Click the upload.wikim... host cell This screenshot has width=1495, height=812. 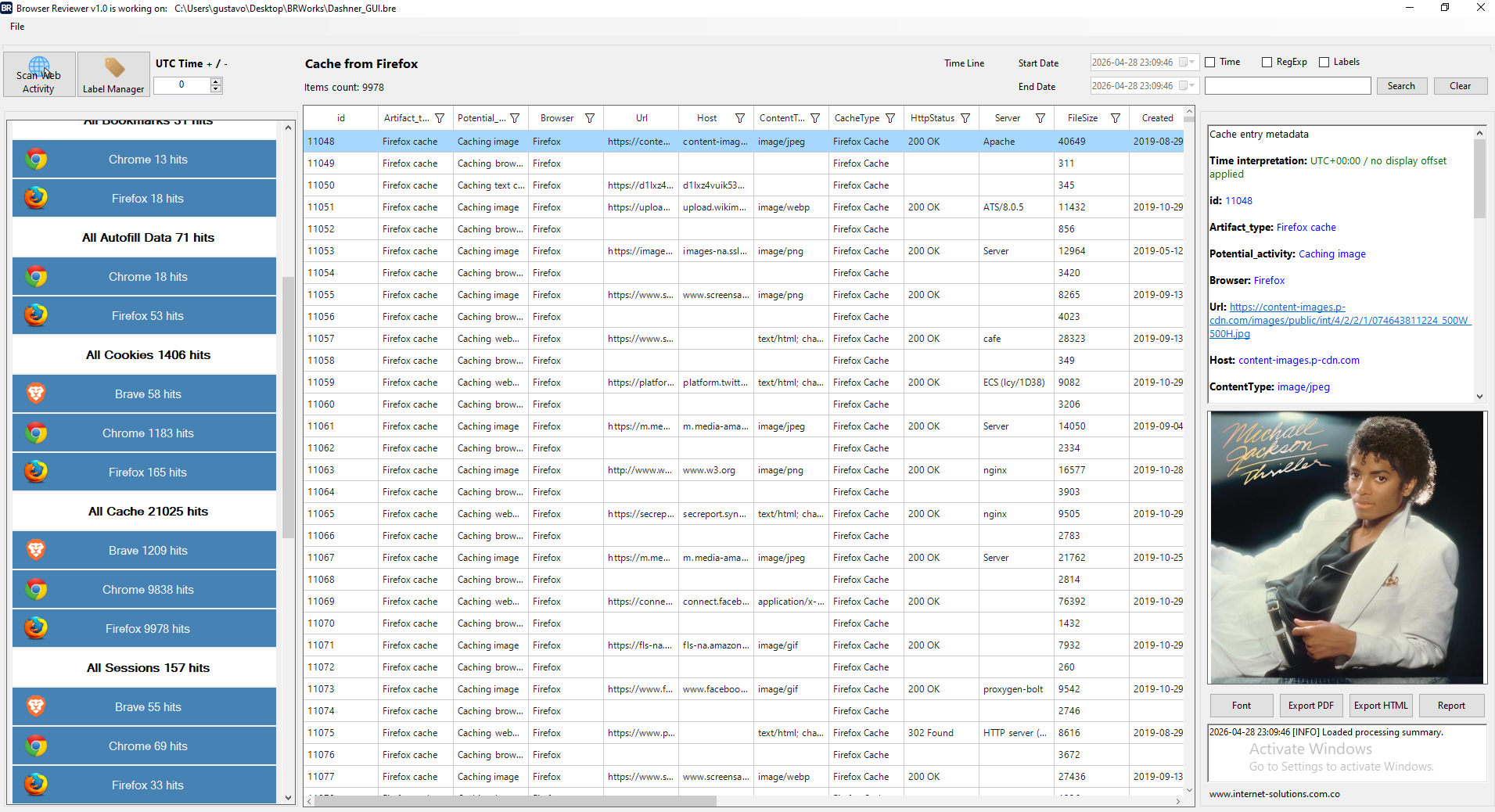pyautogui.click(x=716, y=207)
